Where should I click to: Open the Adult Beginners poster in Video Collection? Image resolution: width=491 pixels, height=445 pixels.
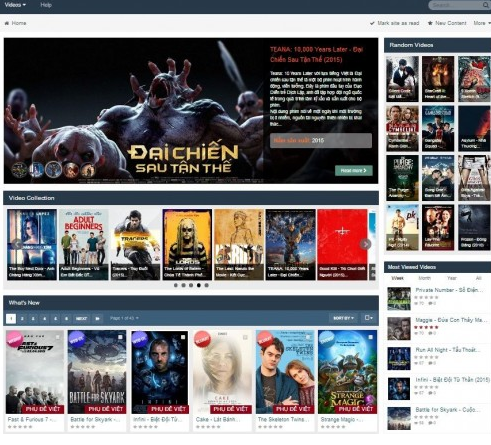84,244
